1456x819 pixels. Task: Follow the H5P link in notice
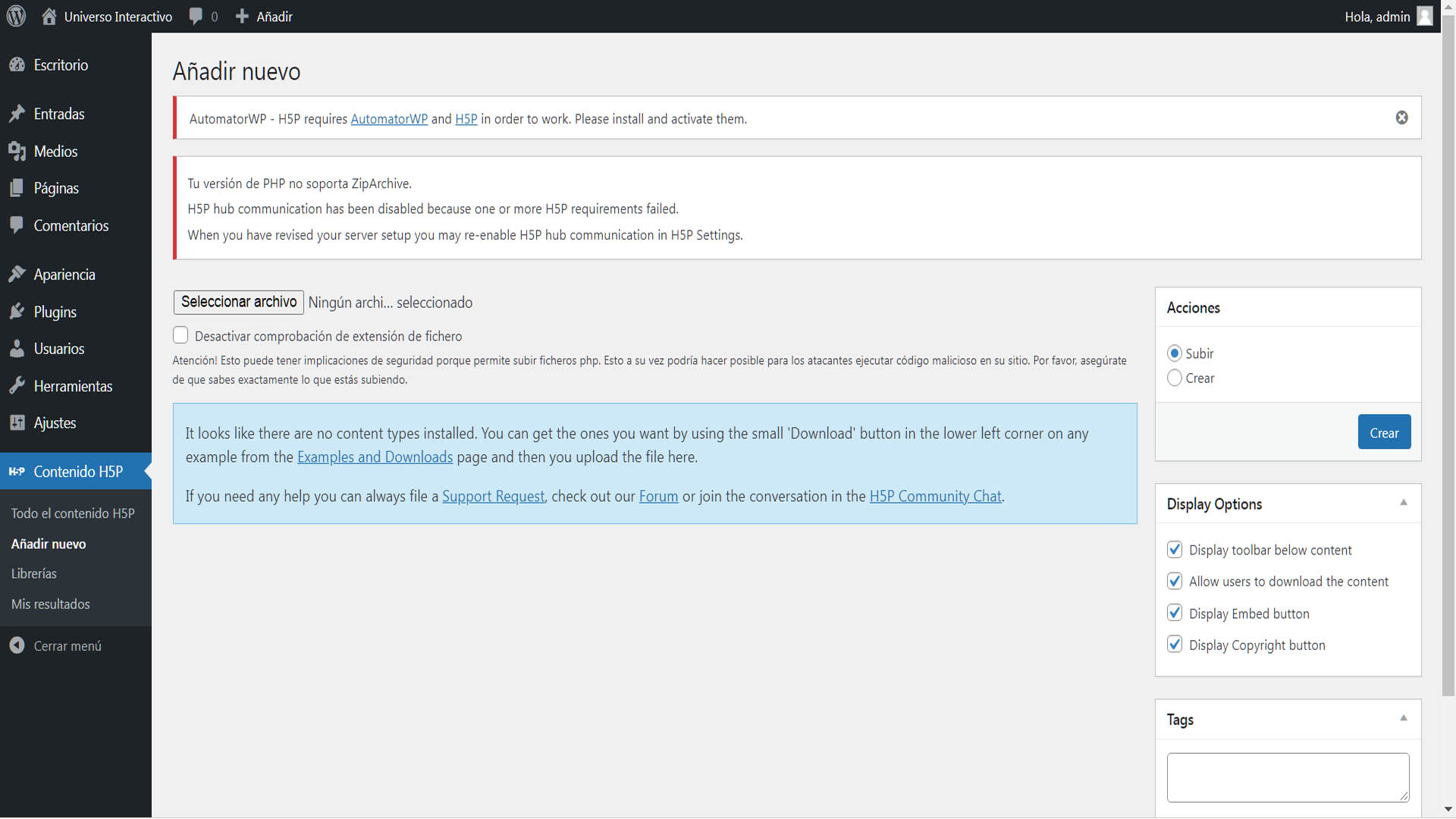(x=466, y=119)
